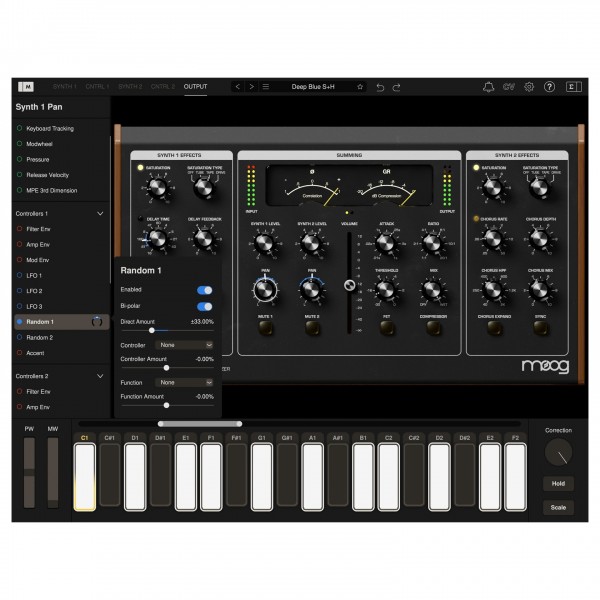Toggle the chorus Sync button
600x600 pixels.
(x=540, y=328)
